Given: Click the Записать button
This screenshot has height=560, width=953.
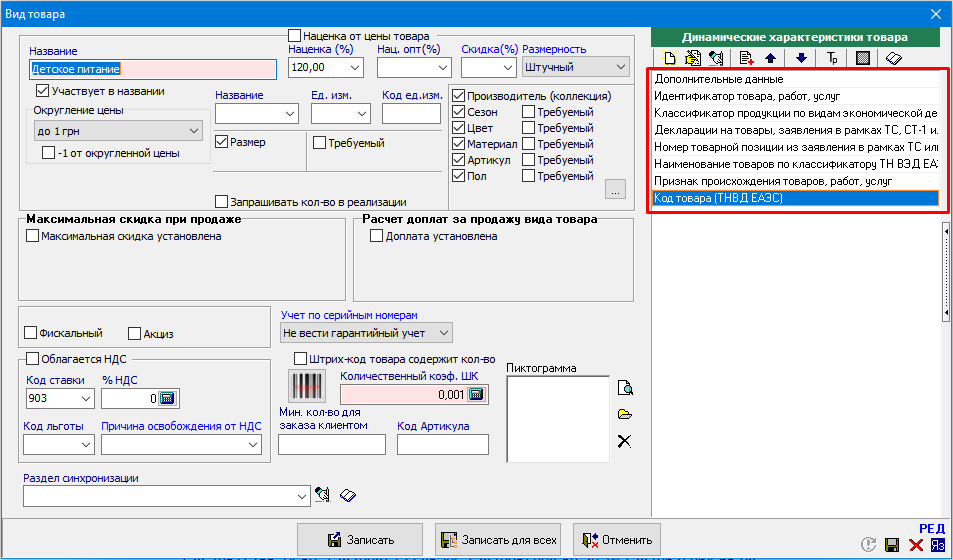Looking at the screenshot, I should [x=360, y=539].
